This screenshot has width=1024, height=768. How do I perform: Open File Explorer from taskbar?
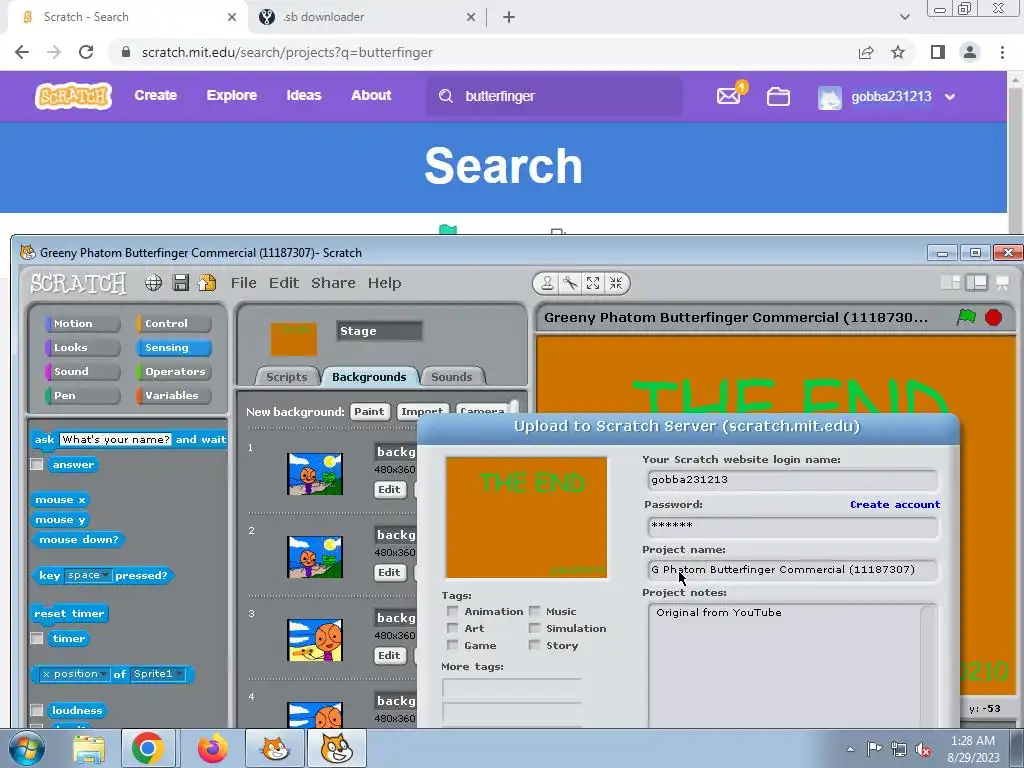pyautogui.click(x=89, y=748)
